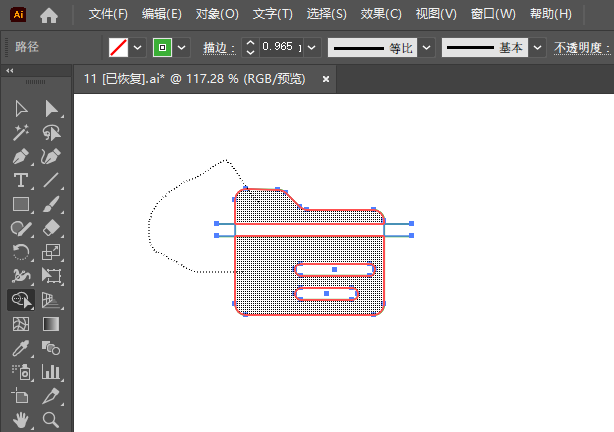Open the 描边 stroke panel link
This screenshot has width=614, height=432.
tap(219, 48)
